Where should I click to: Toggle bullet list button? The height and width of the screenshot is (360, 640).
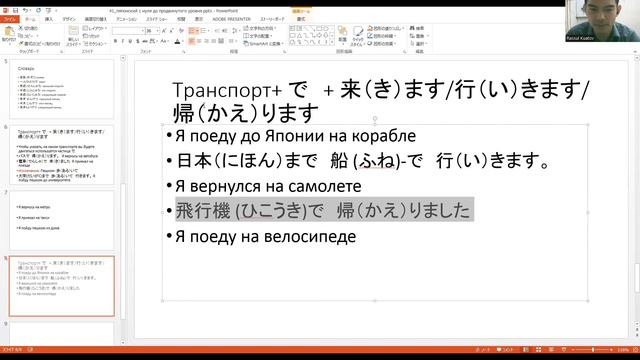[191, 31]
